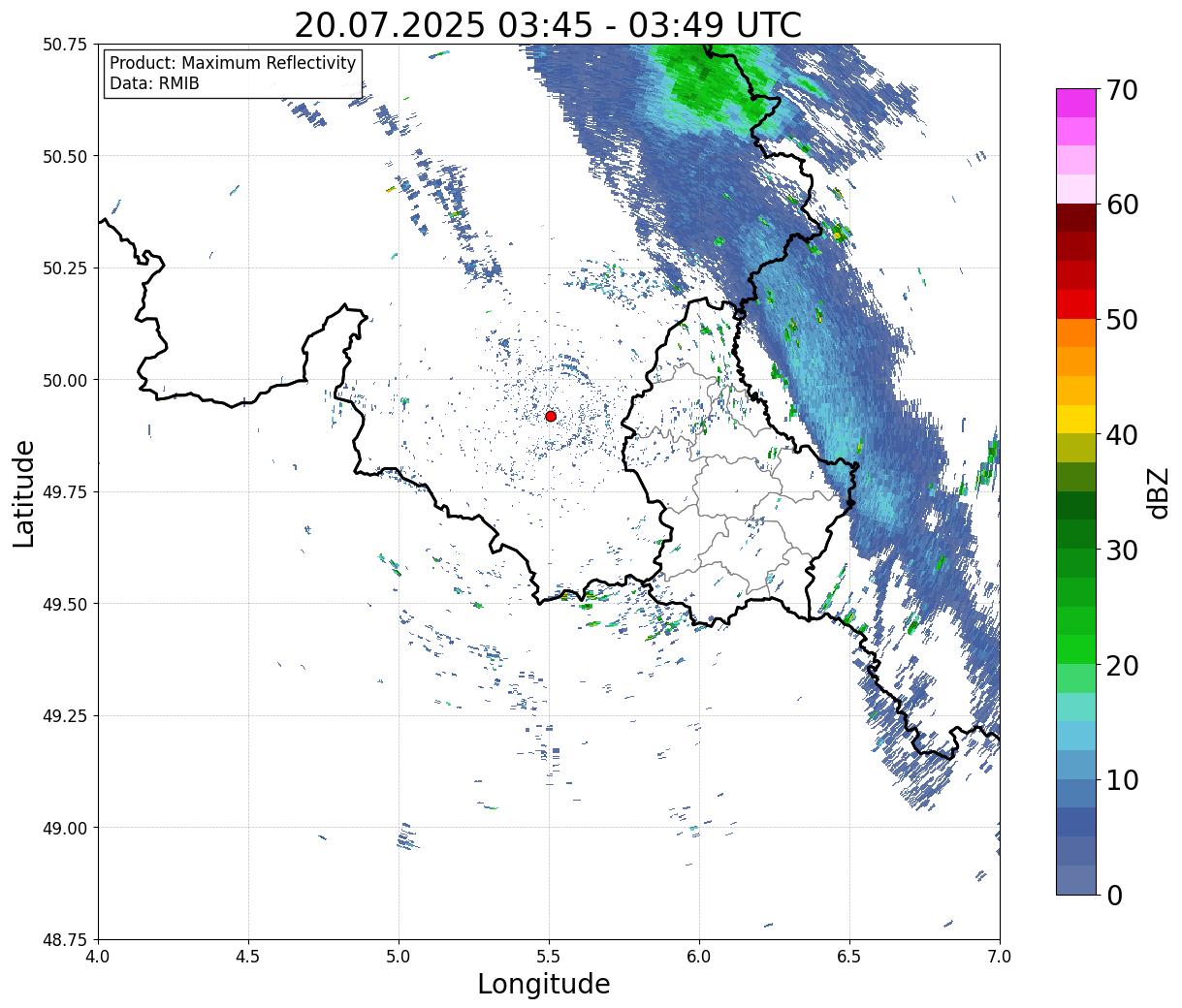
Task: Click the 48.75 latitude tick label
Action: coord(65,940)
